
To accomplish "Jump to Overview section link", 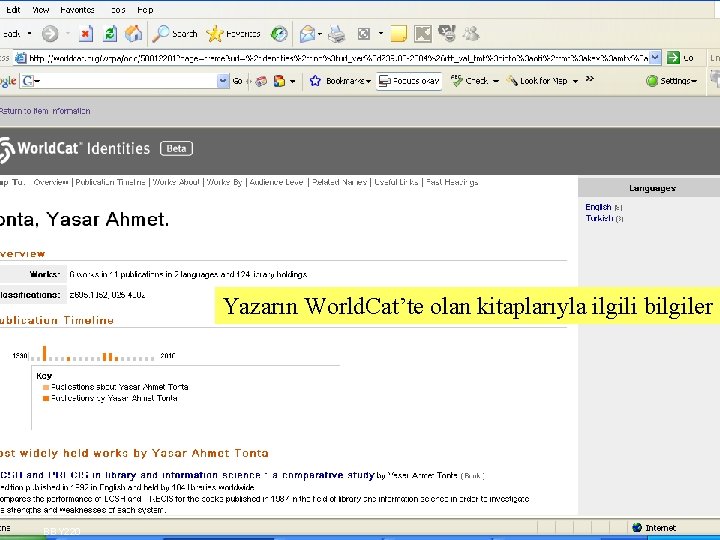I will pyautogui.click(x=51, y=182).
